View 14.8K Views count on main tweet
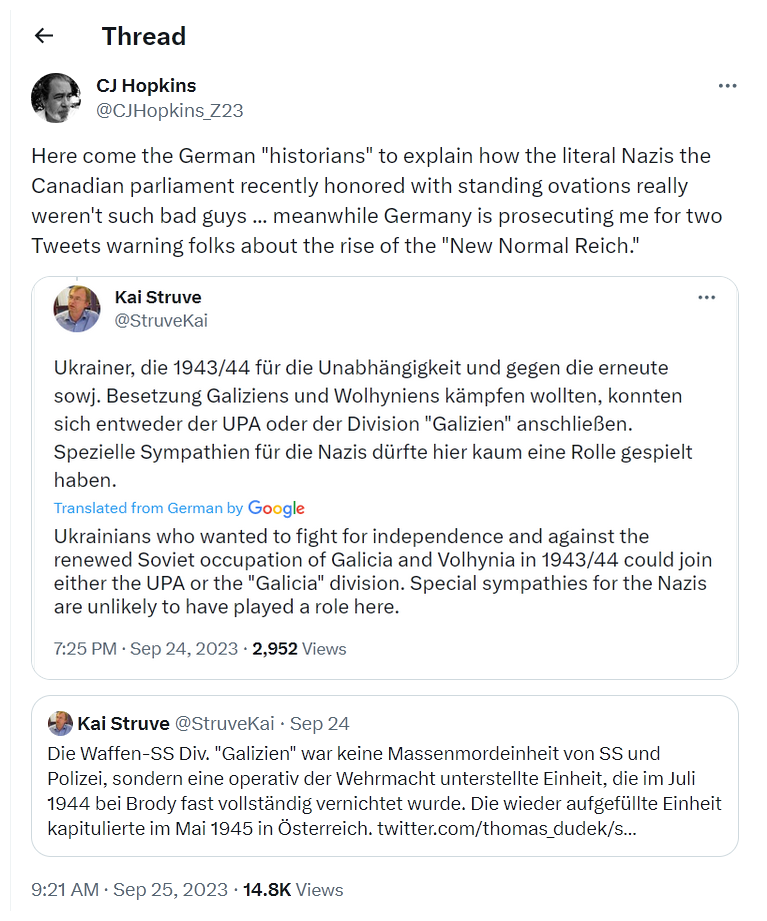767x921 pixels. click(x=293, y=889)
